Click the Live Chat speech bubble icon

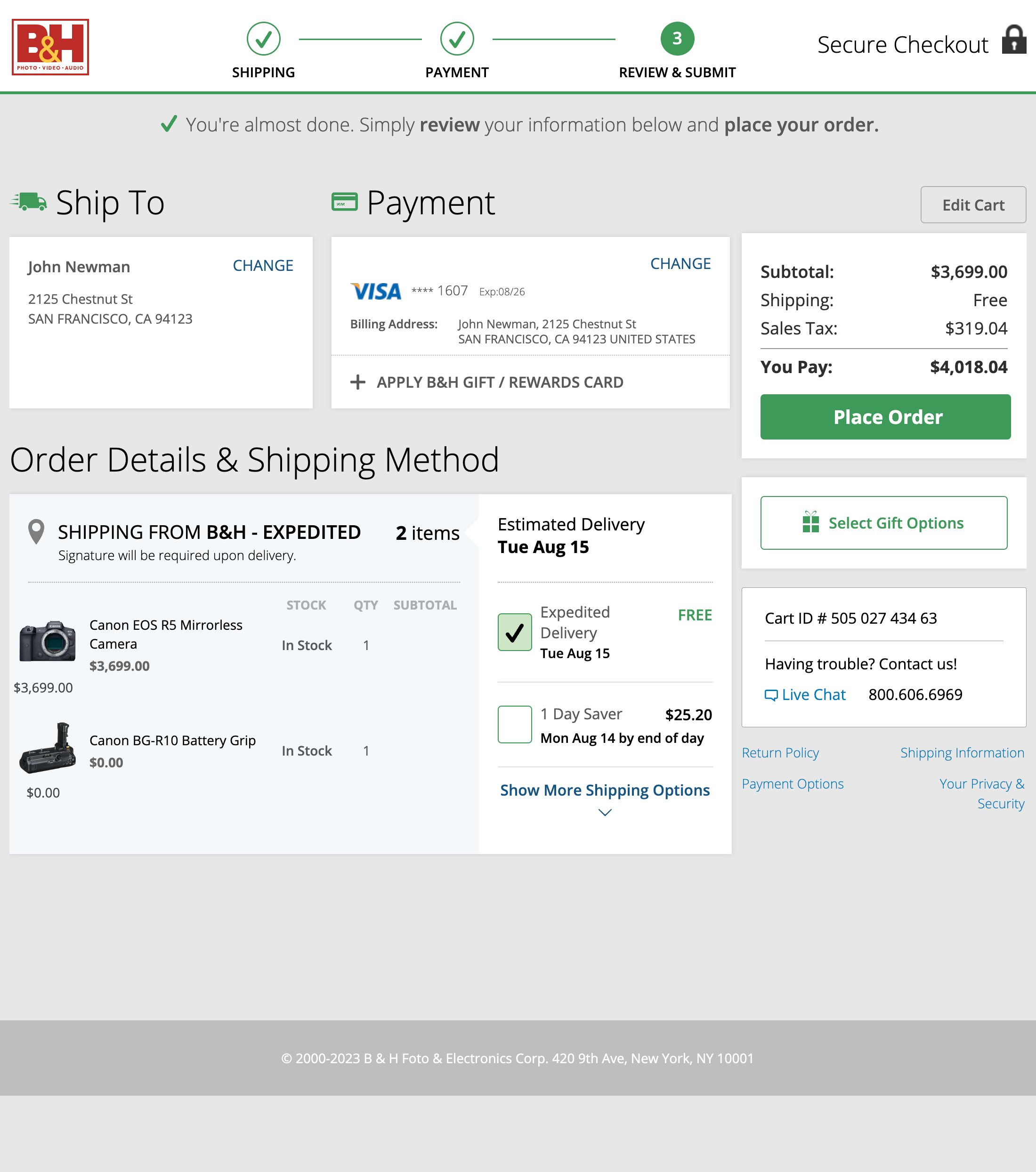point(771,694)
